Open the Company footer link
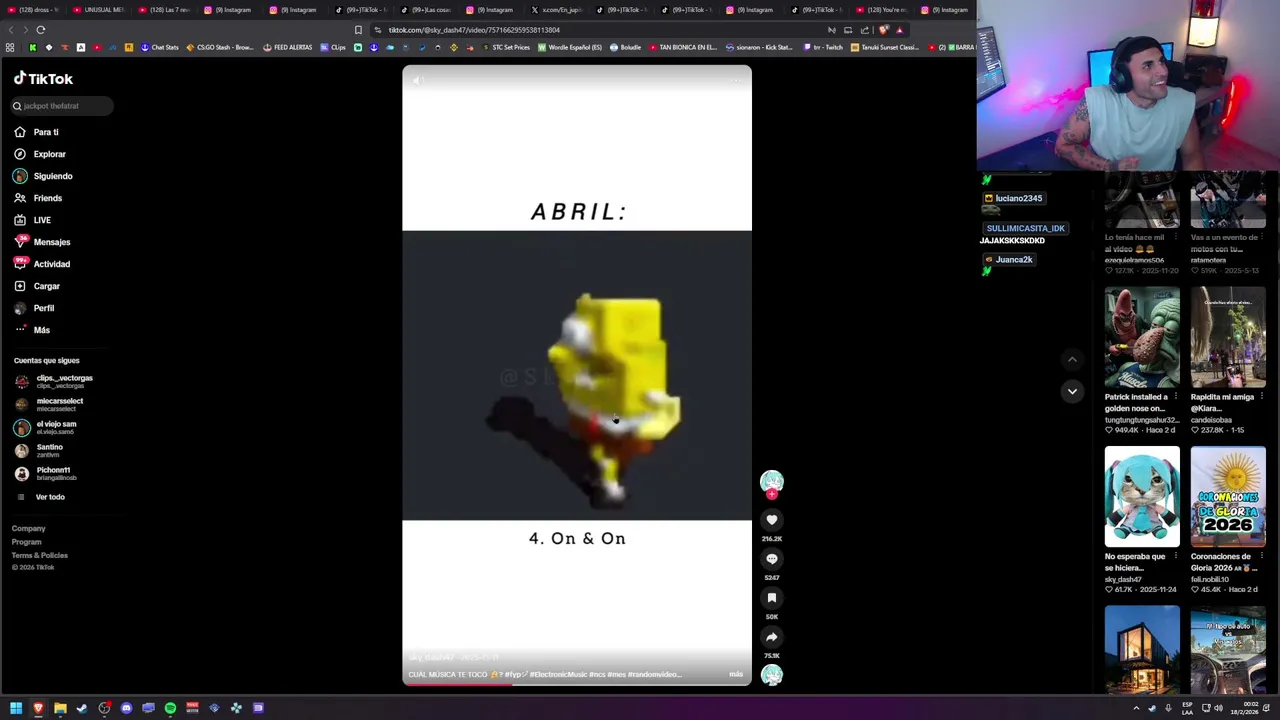The width and height of the screenshot is (1280, 720). pyautogui.click(x=28, y=528)
